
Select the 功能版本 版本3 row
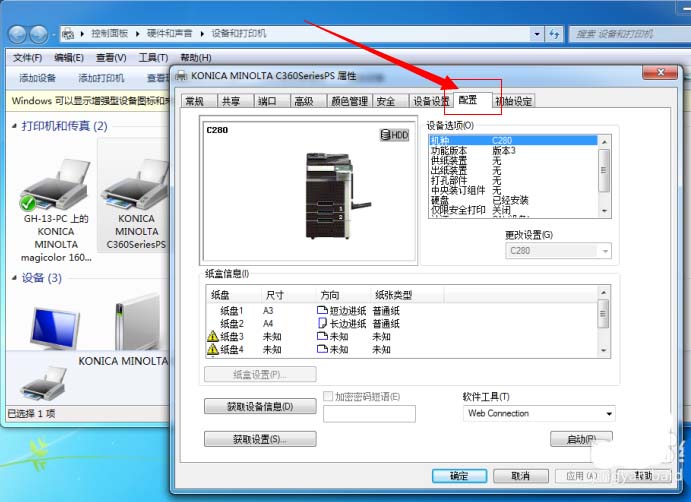pyautogui.click(x=513, y=150)
